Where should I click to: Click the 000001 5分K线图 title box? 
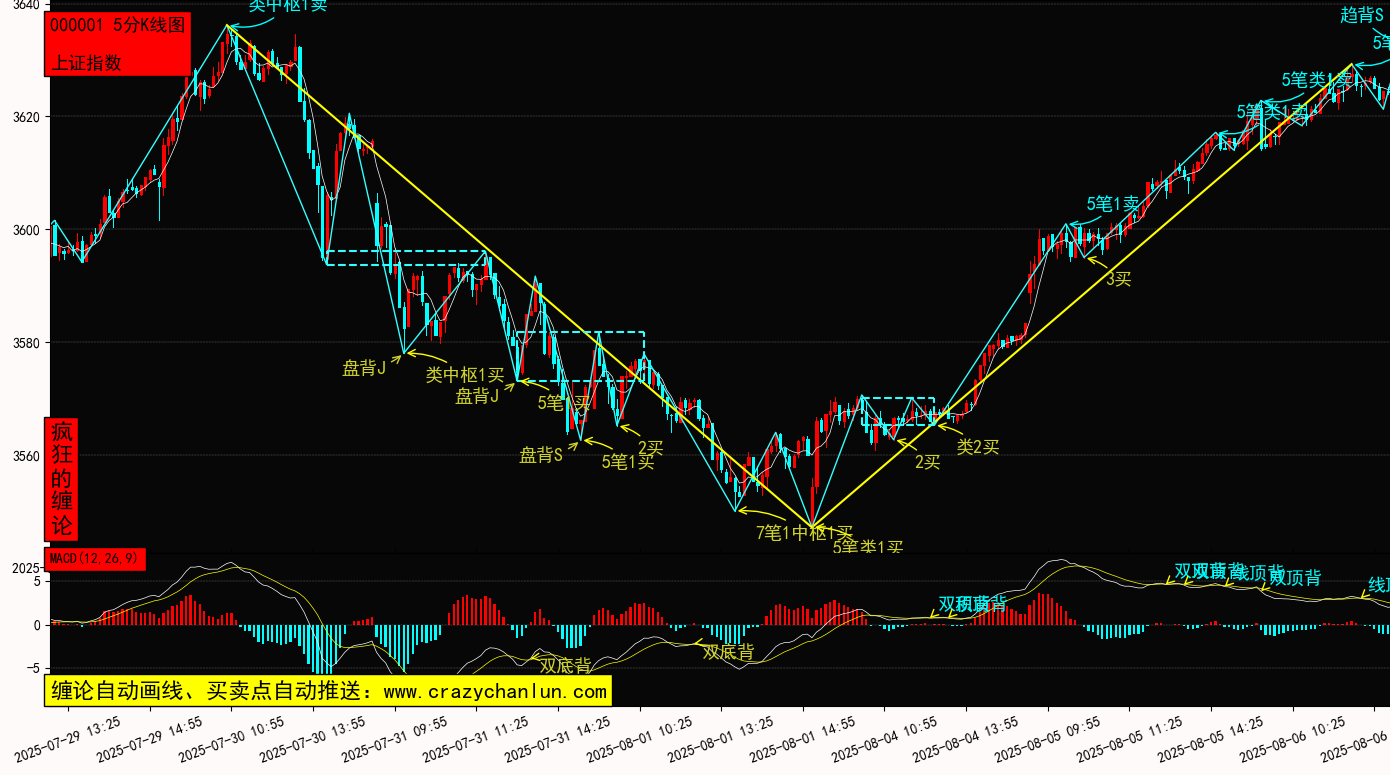click(x=117, y=26)
